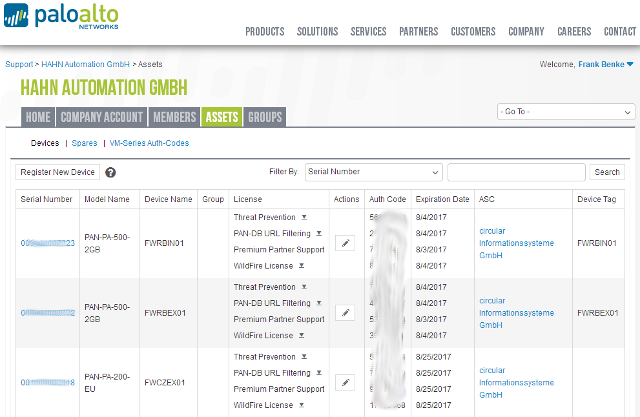Open the Filter By Serial Number dropdown
Viewport: 640px width, 417px height.
pyautogui.click(x=373, y=172)
